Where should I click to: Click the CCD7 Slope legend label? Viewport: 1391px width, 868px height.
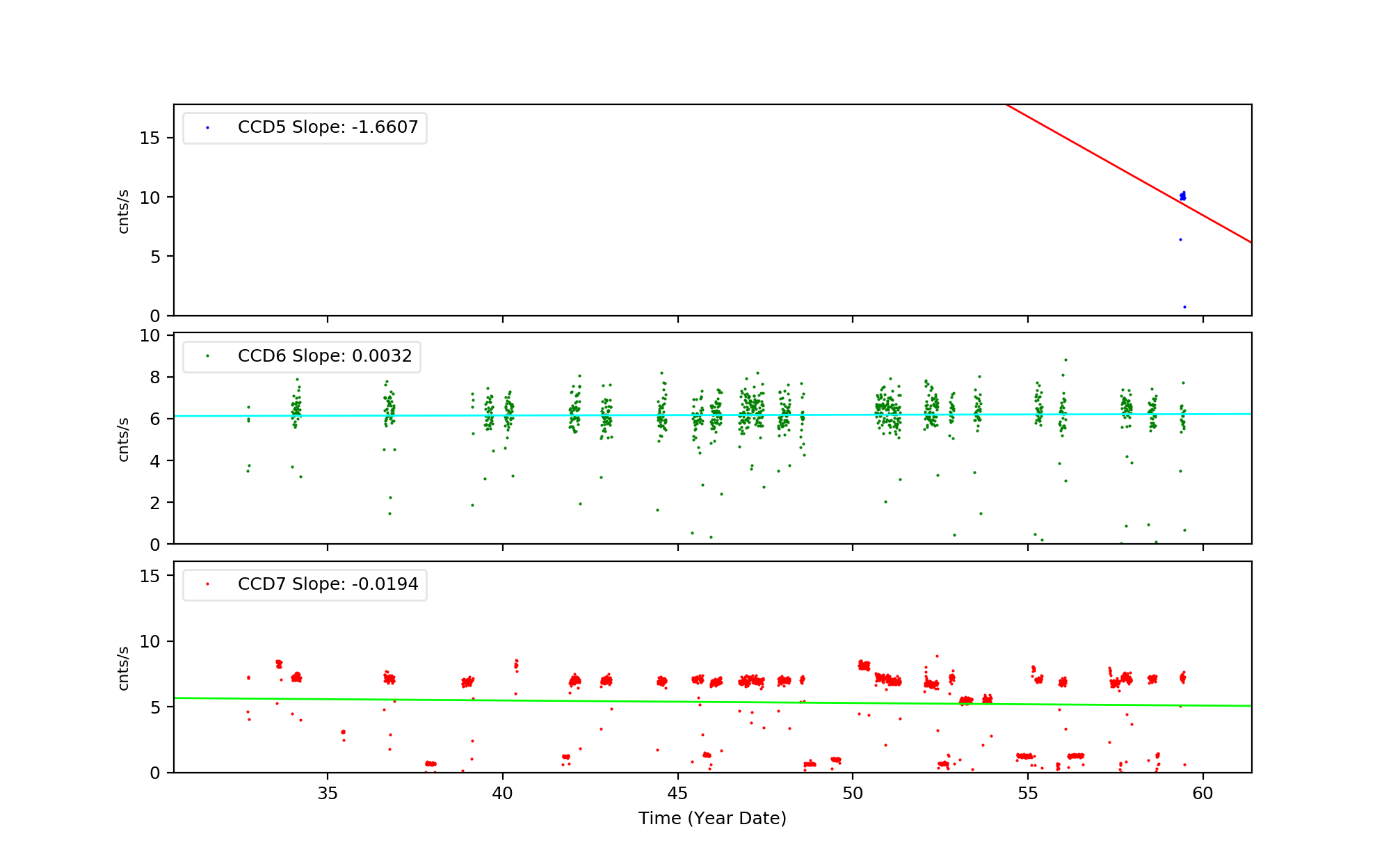tap(328, 584)
